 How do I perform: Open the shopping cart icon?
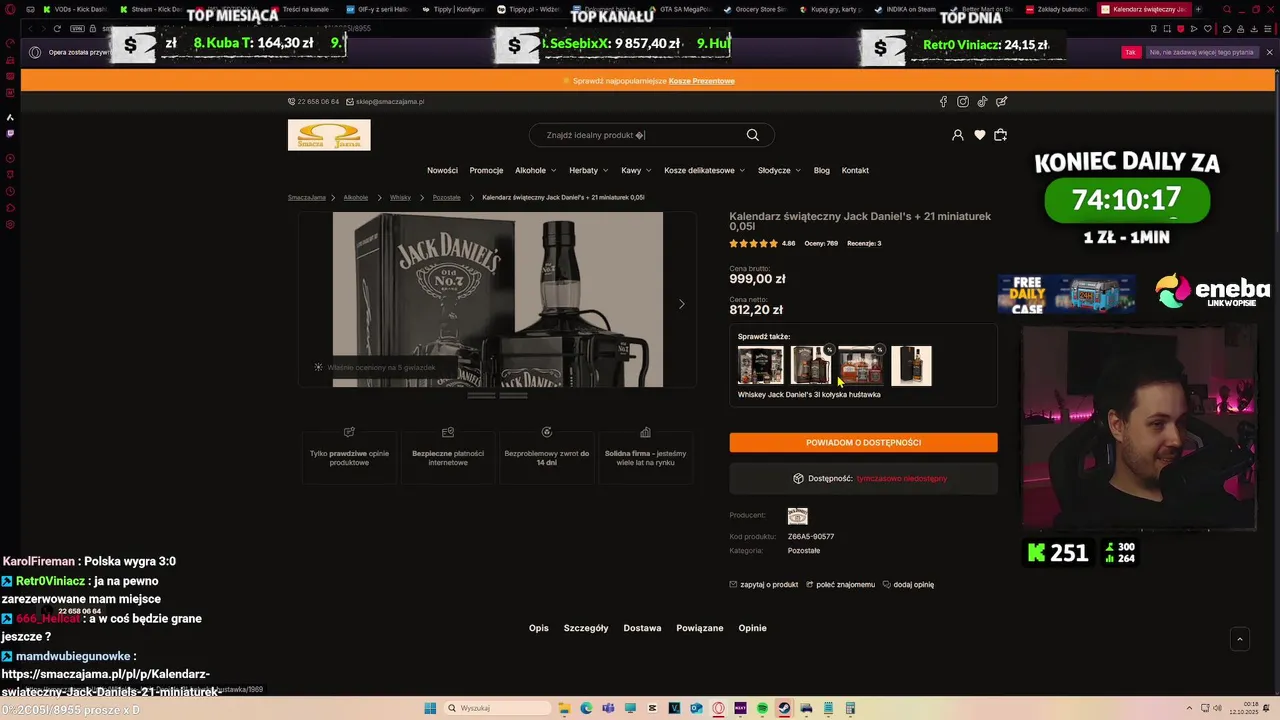[x=1001, y=135]
